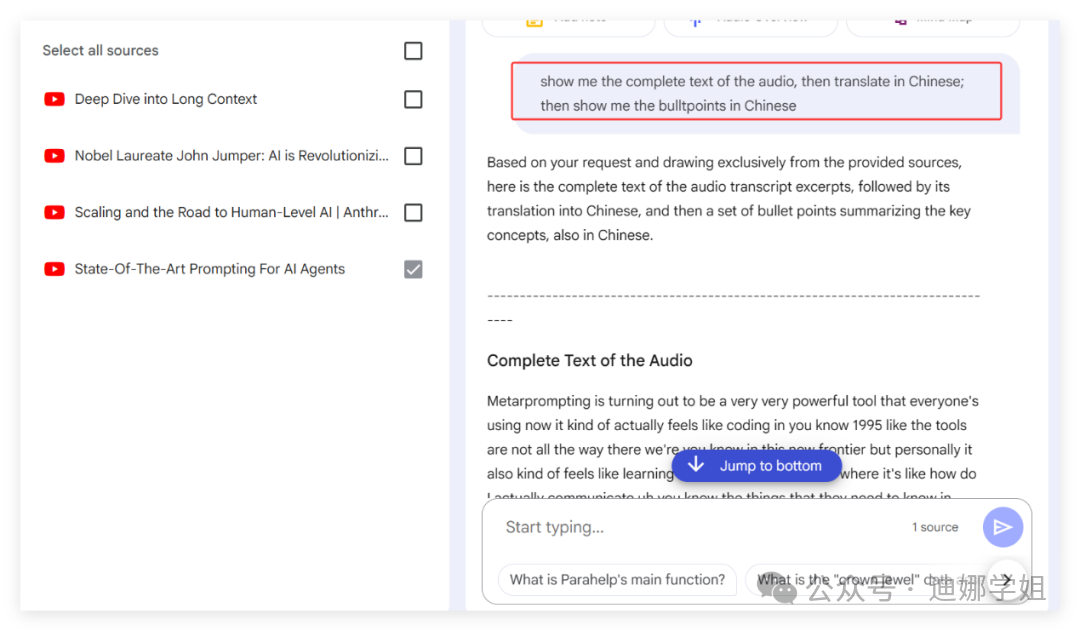Open Scaling and the Road to Human-Level AI source
The height and width of the screenshot is (631, 1080).
[x=231, y=212]
